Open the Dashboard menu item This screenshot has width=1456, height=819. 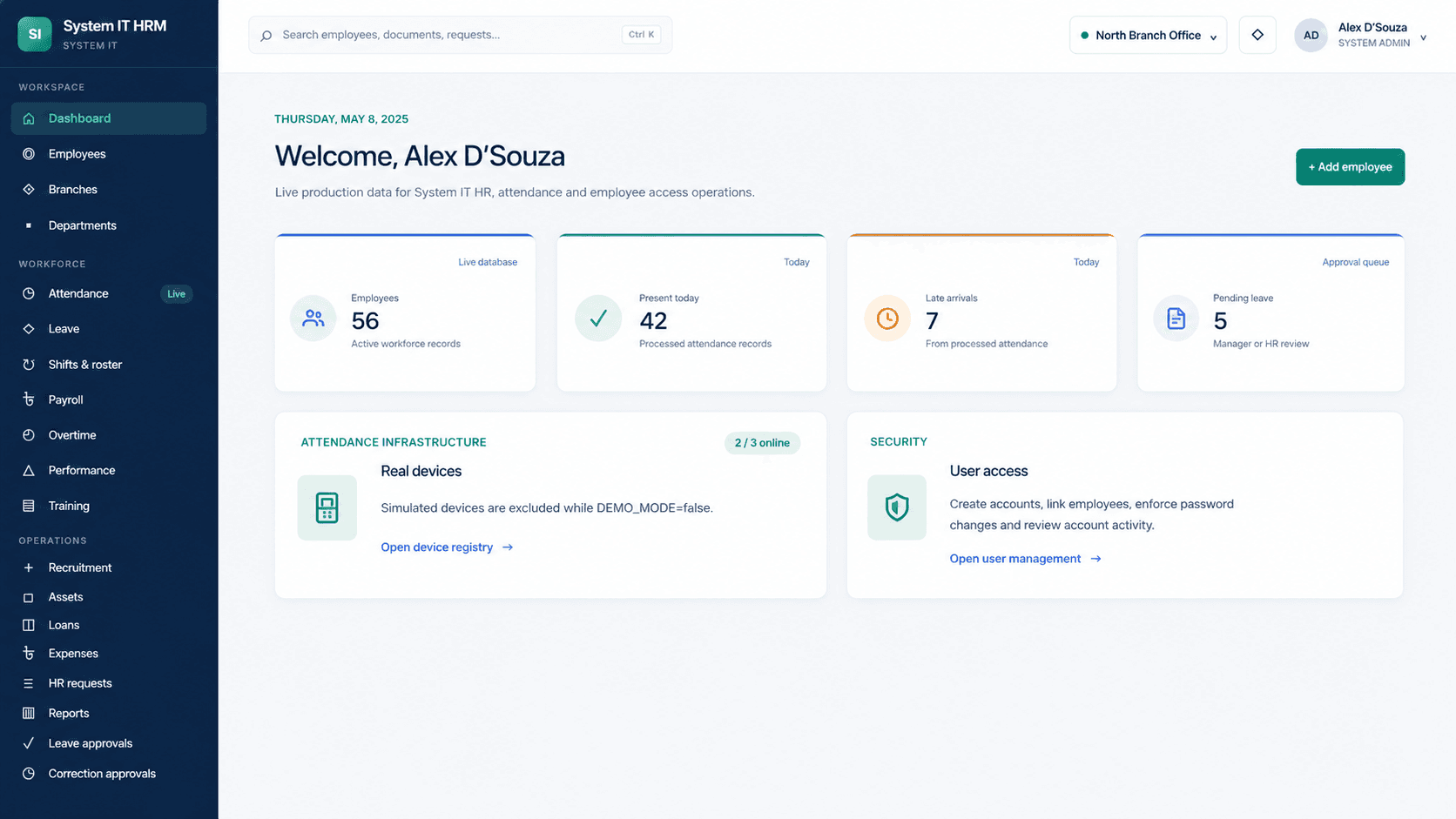coord(109,118)
